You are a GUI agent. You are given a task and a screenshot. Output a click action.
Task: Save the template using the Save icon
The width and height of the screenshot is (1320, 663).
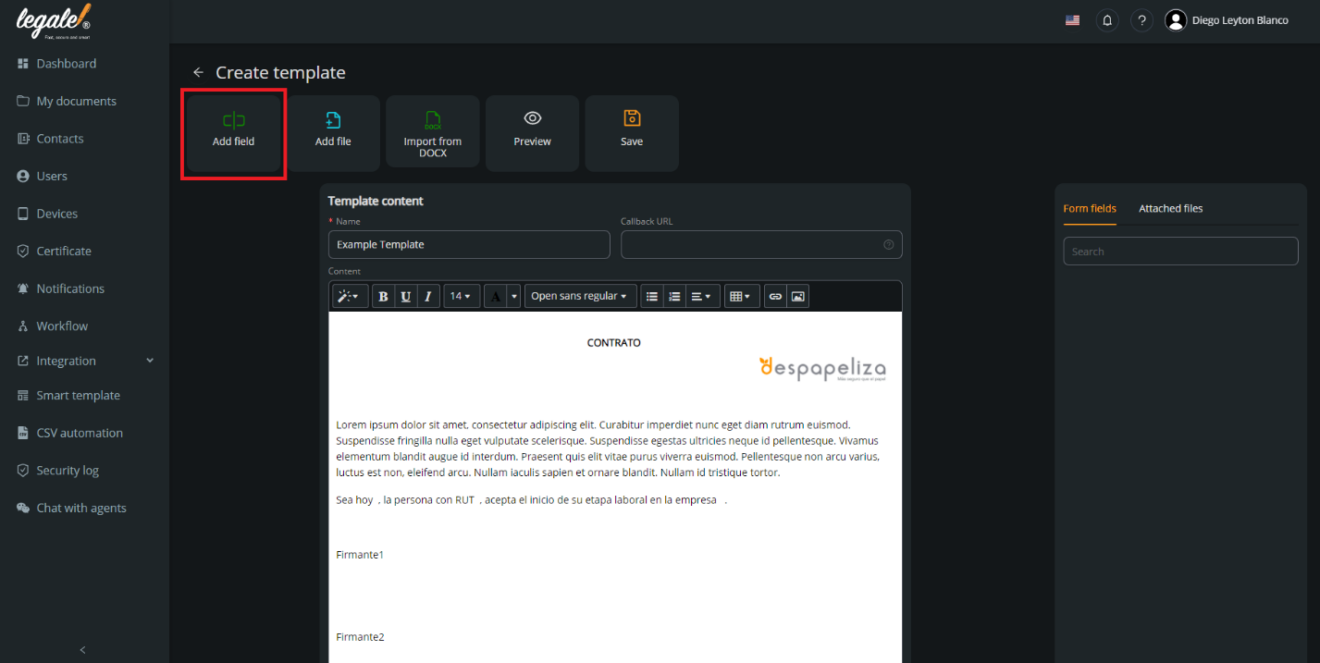pos(631,130)
